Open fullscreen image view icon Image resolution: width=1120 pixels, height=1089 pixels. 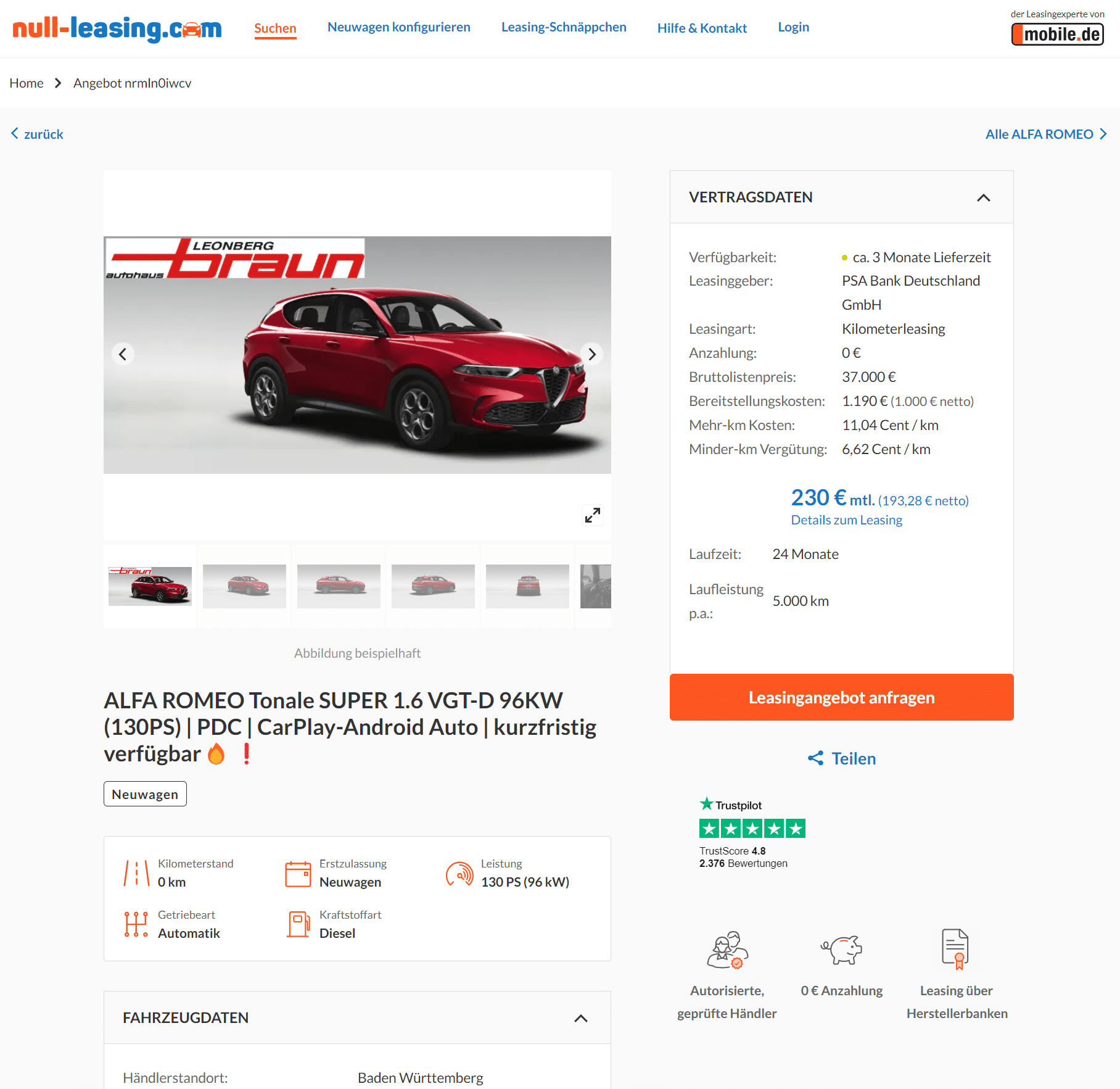tap(593, 515)
